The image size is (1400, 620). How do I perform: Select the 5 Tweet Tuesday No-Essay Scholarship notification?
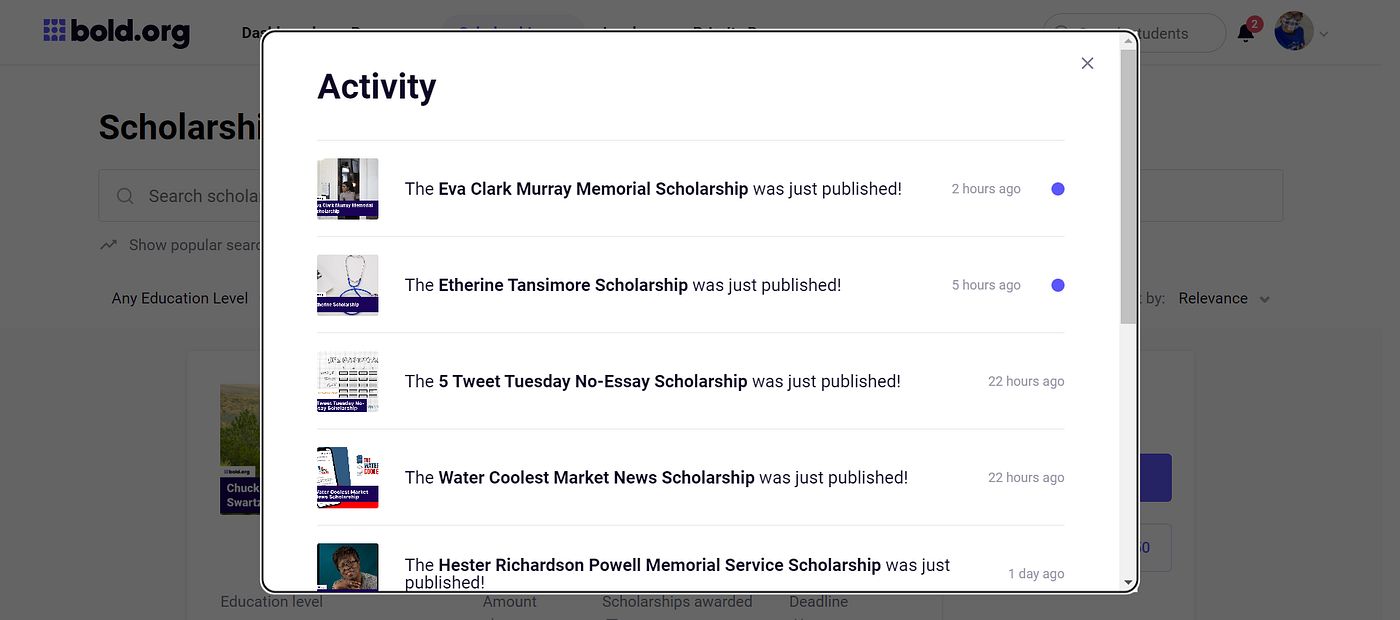click(x=690, y=381)
